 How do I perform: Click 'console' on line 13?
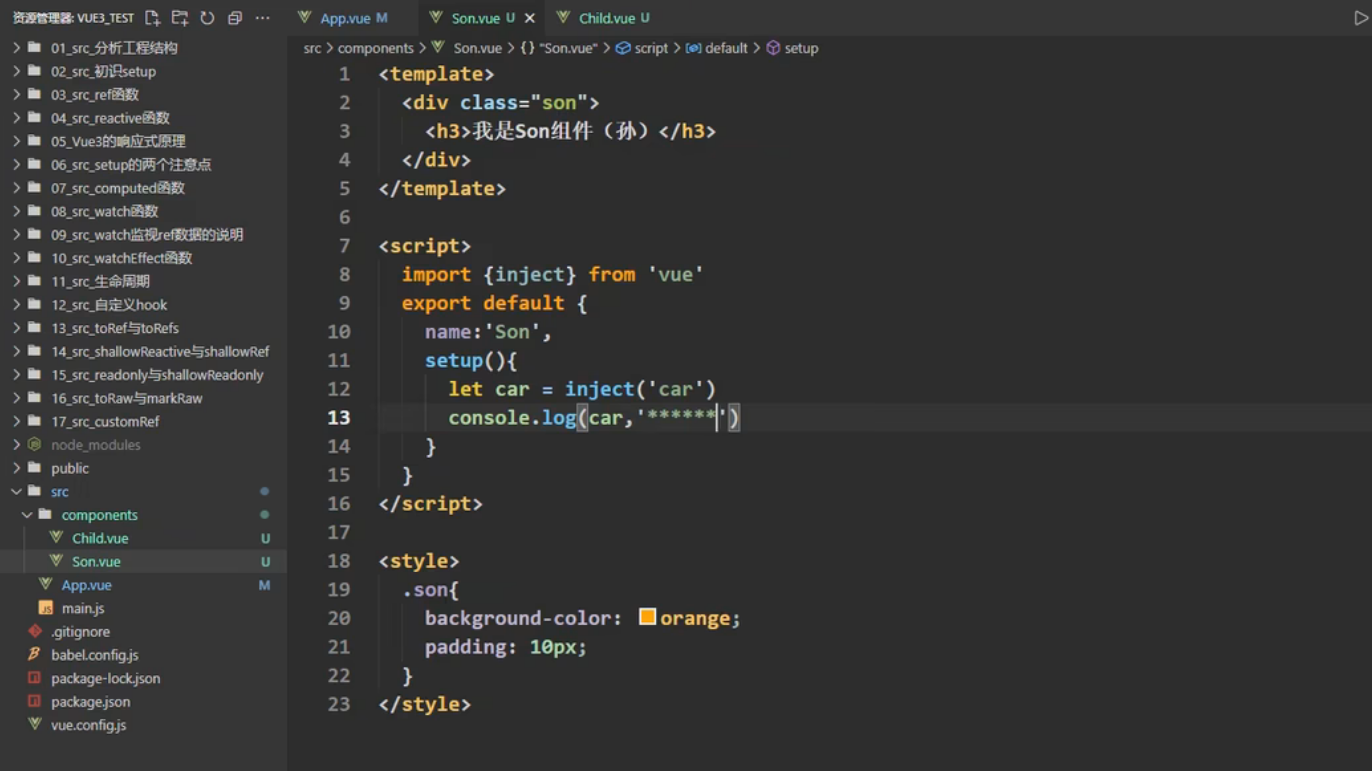click(489, 418)
